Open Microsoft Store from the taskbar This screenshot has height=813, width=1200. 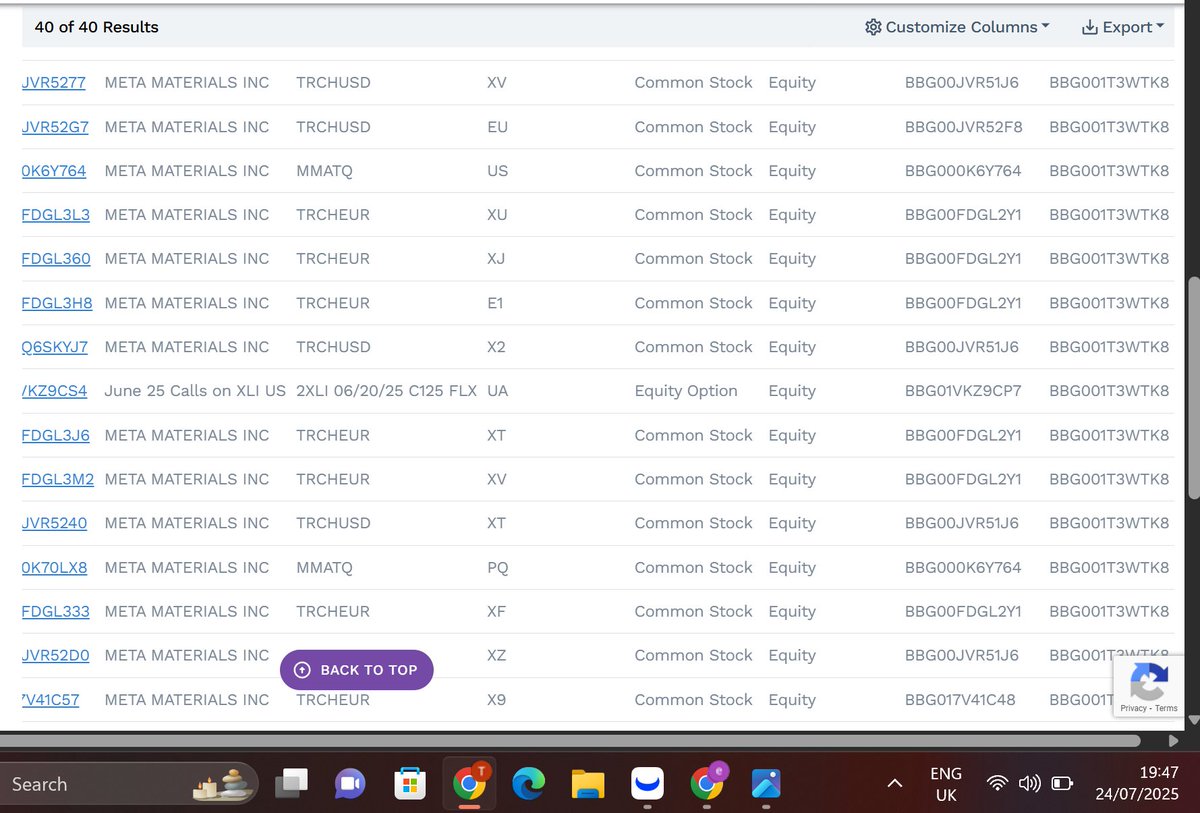pyautogui.click(x=408, y=784)
